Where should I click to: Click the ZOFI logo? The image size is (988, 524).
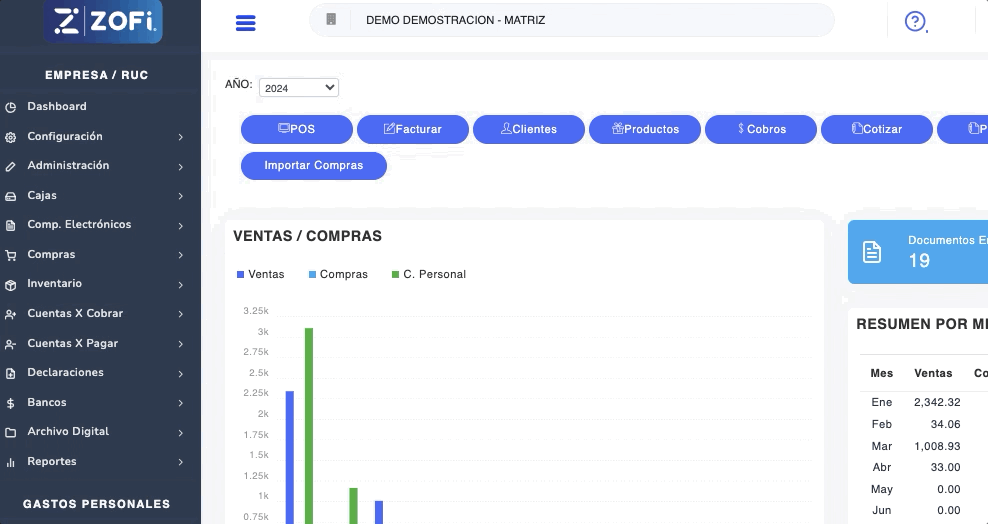pyautogui.click(x=103, y=22)
